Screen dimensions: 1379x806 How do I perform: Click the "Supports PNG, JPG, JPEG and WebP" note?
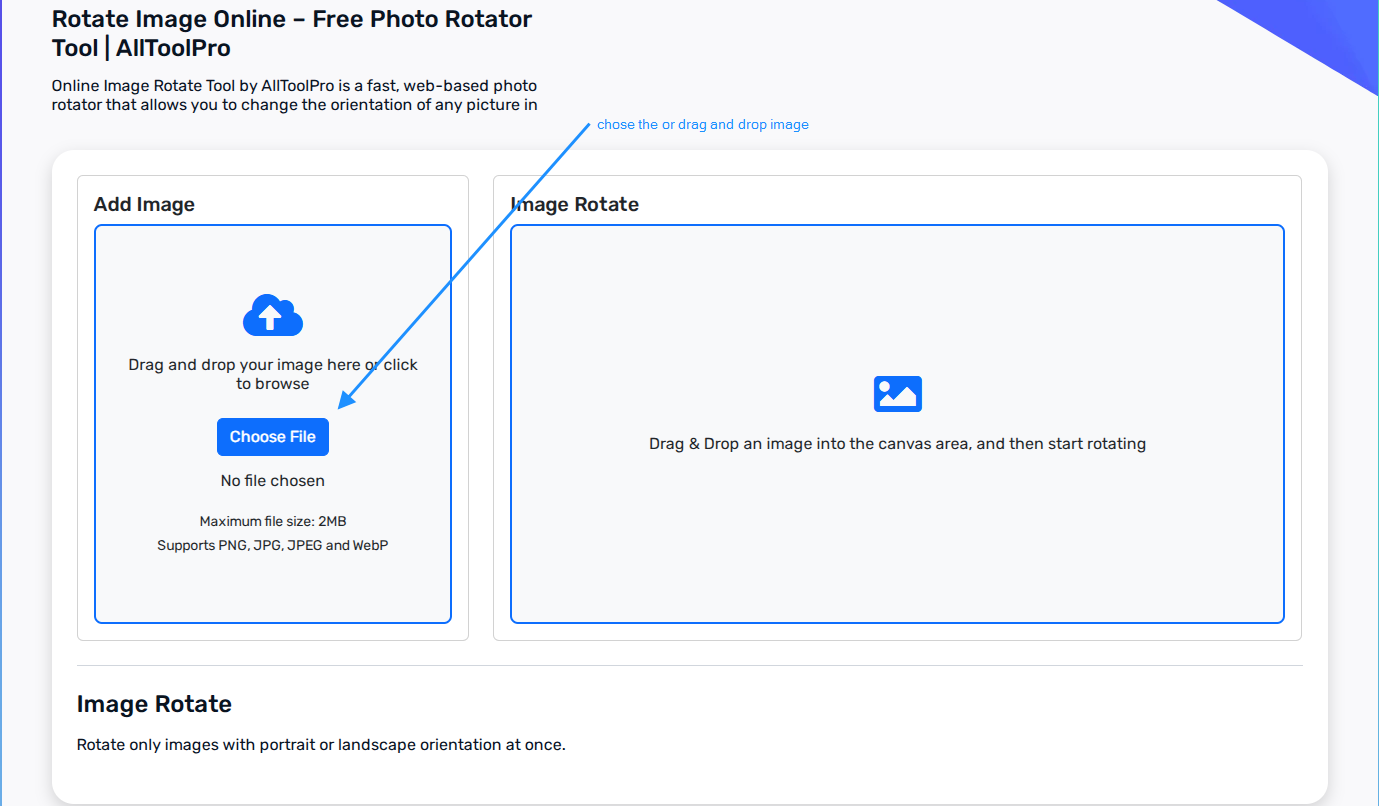pos(272,545)
